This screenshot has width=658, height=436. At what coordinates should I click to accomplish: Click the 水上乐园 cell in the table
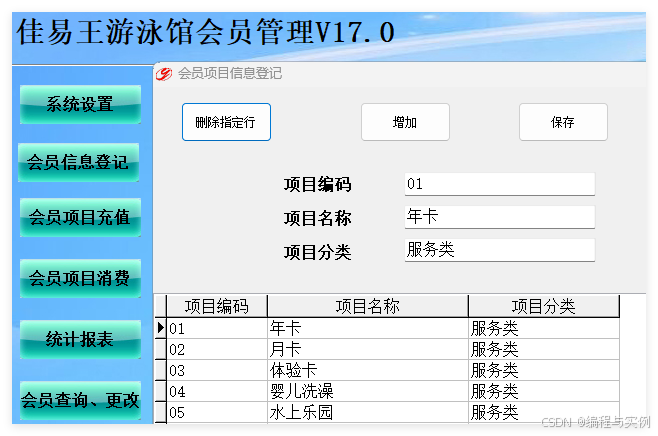pos(368,412)
